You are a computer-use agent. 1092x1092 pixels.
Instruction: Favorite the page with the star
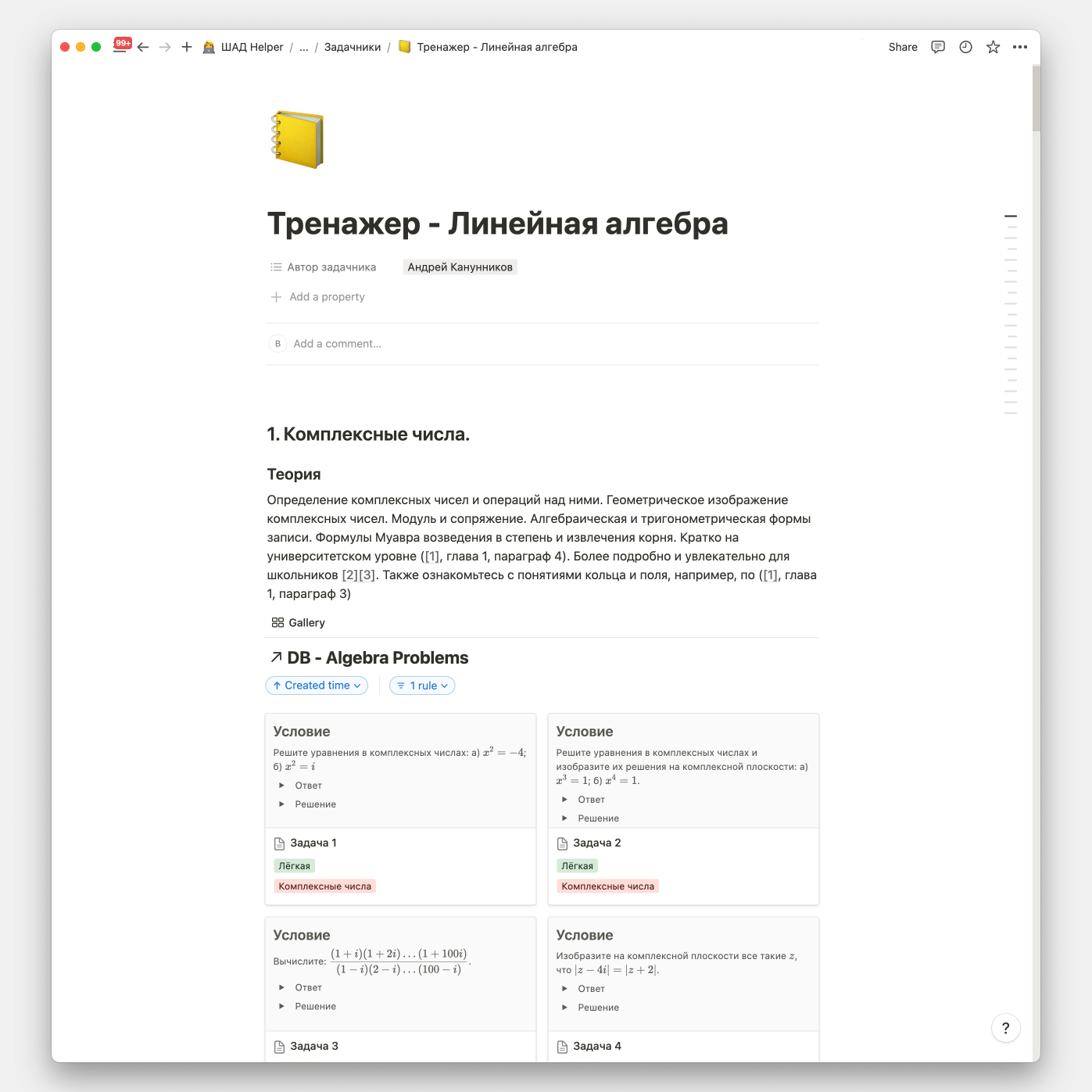click(993, 47)
